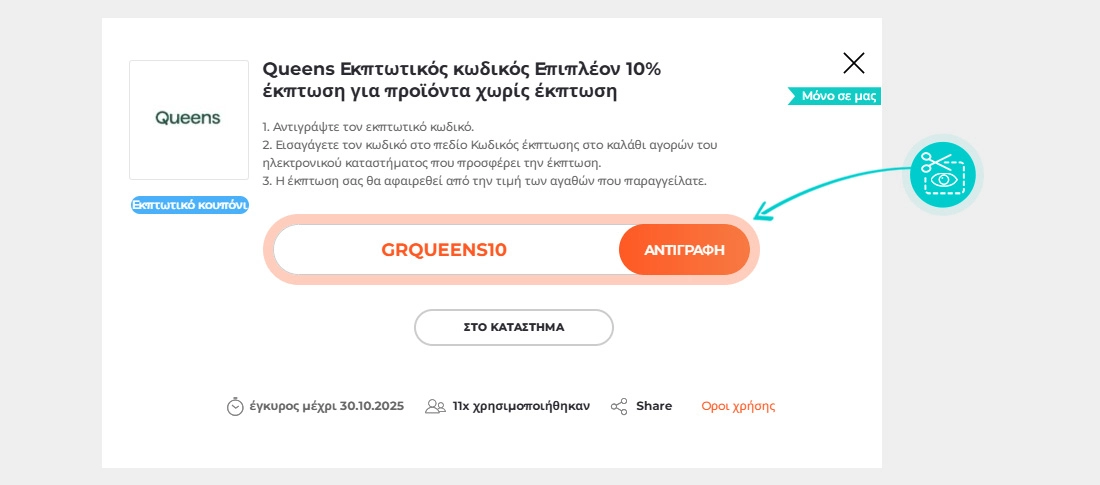Select the GRQUEENS10 coupon code field

click(x=444, y=250)
